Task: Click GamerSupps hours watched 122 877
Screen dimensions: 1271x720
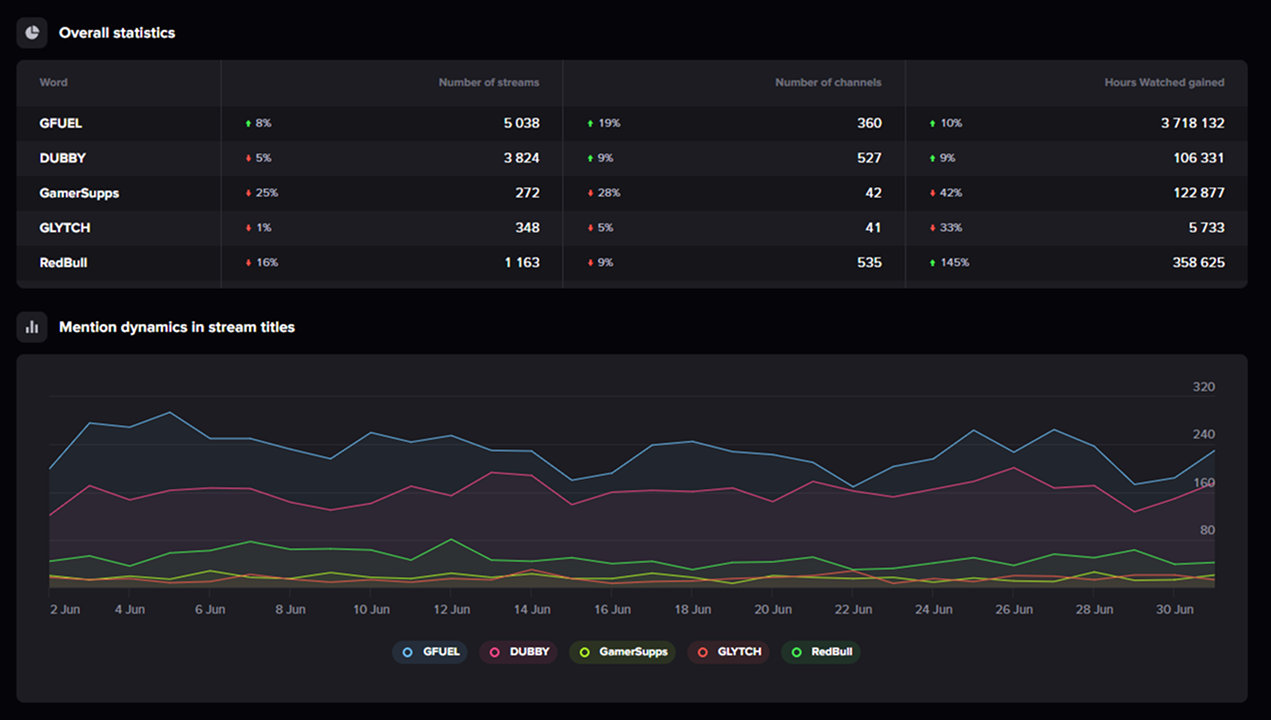Action: click(1199, 193)
